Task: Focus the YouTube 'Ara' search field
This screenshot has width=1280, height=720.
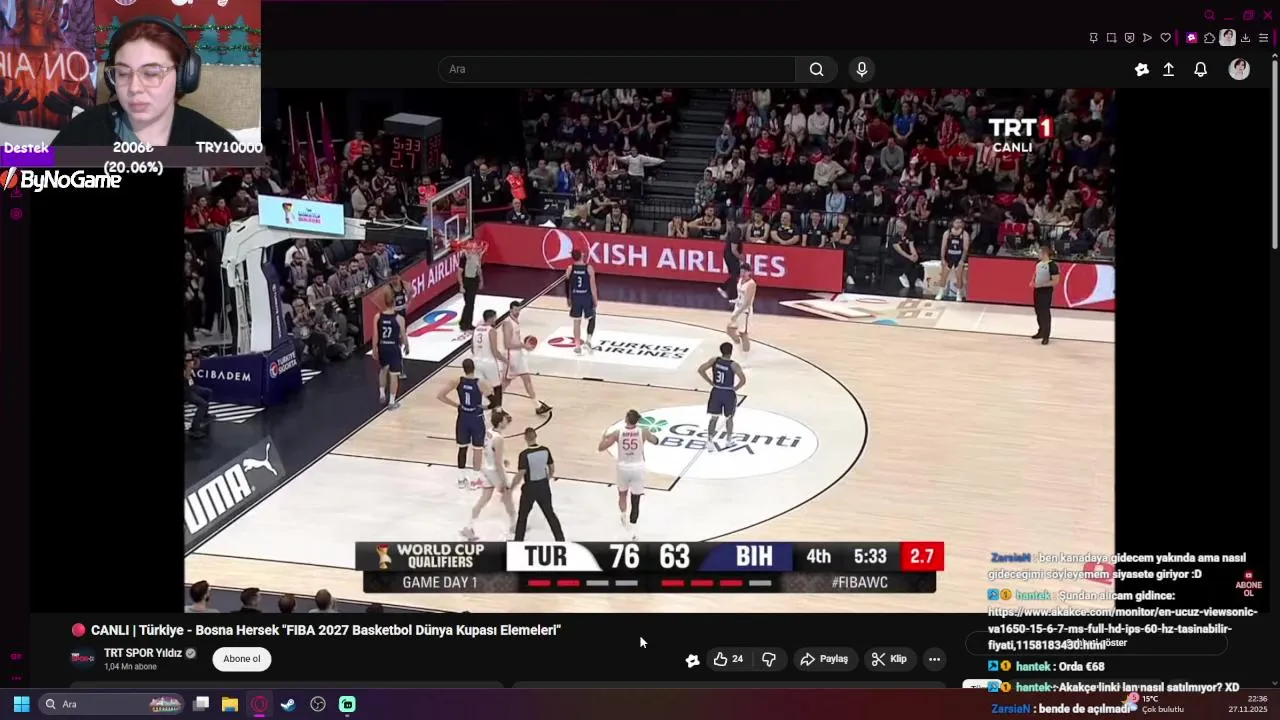Action: 617,69
